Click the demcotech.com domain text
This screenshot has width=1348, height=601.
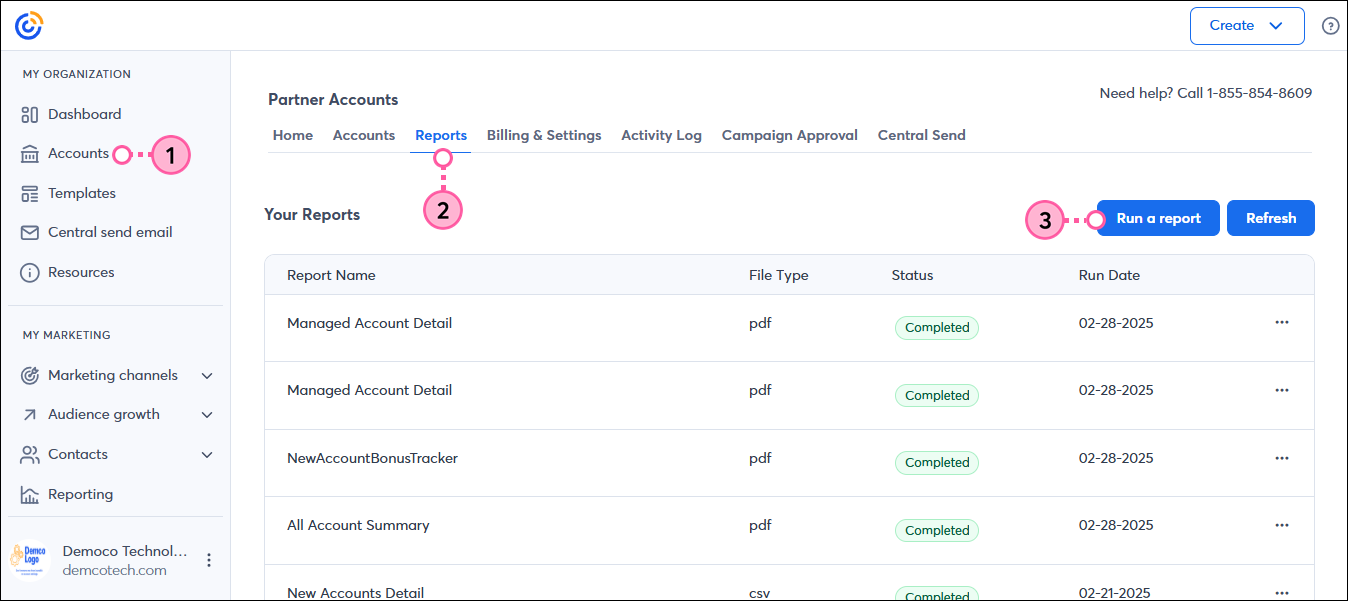pos(114,570)
